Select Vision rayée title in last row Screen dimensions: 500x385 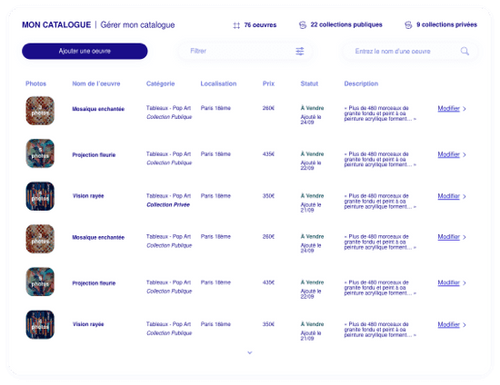(x=88, y=324)
